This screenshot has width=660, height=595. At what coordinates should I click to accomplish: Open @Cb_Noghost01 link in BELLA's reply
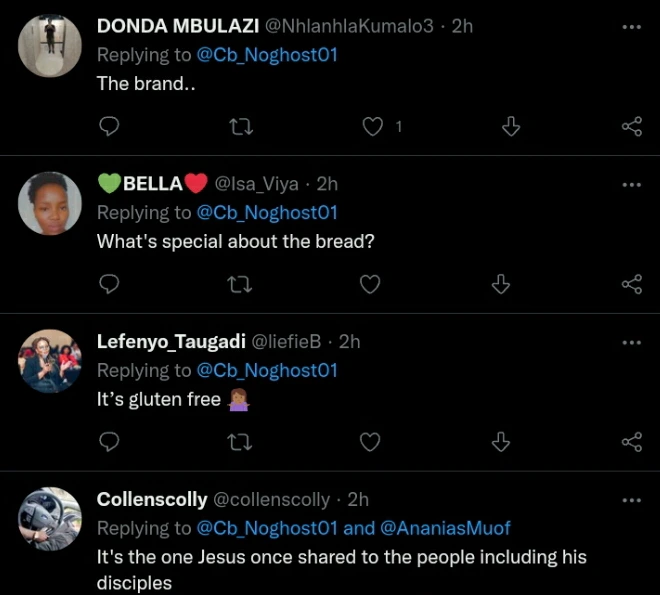[267, 213]
